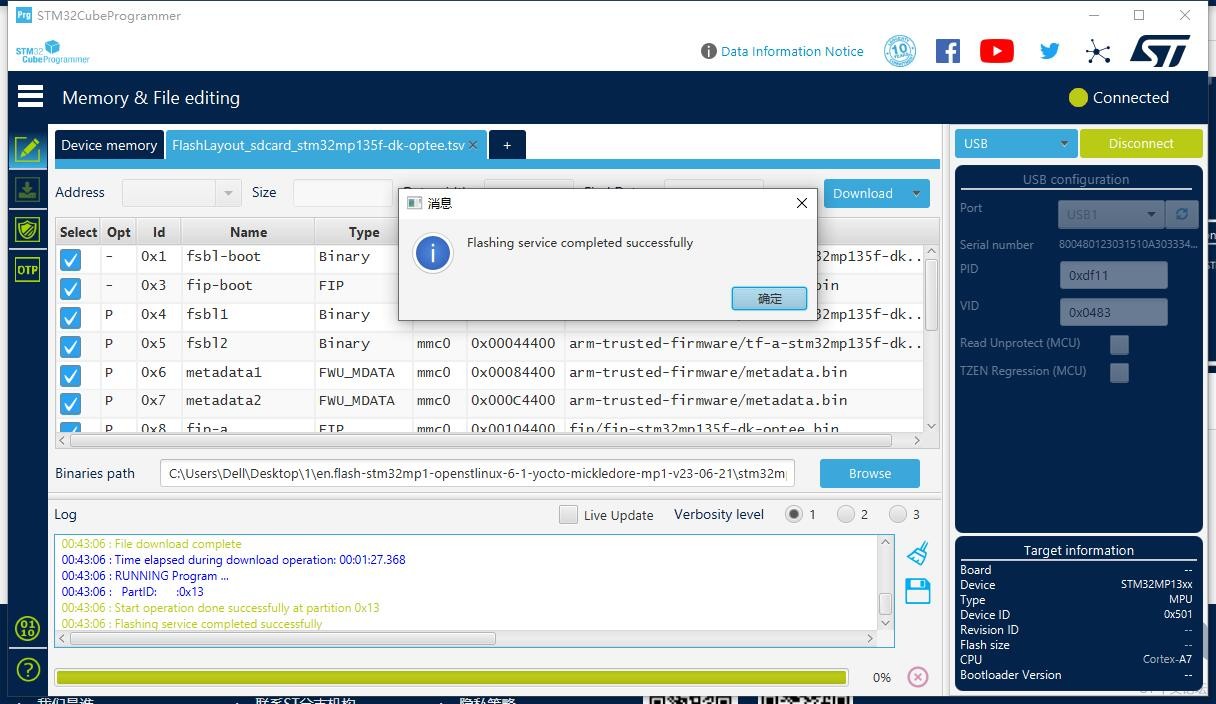Cancel operation with progress bar X icon
The image size is (1216, 704).
(x=917, y=677)
